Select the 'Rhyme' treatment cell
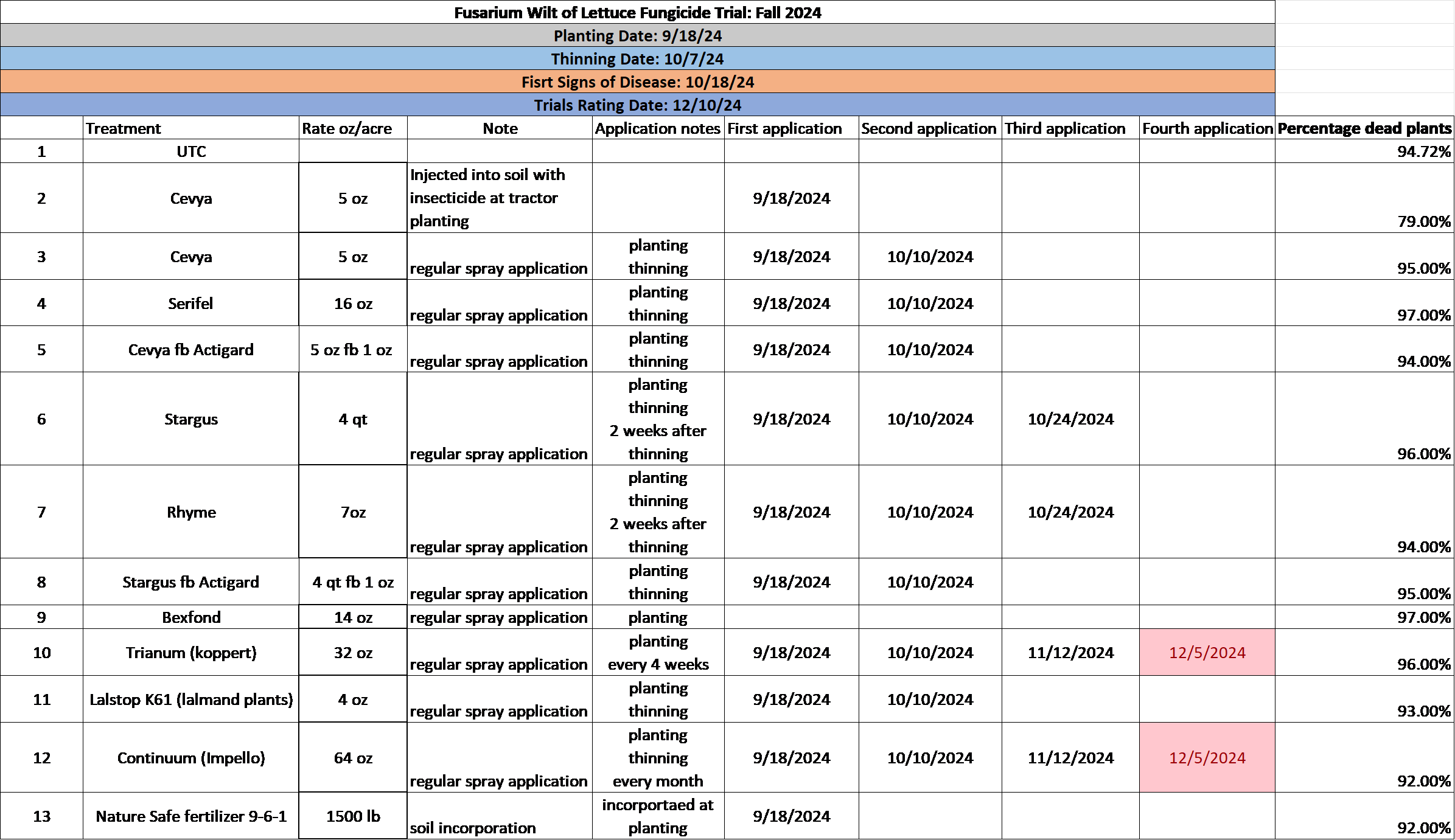 [x=191, y=512]
